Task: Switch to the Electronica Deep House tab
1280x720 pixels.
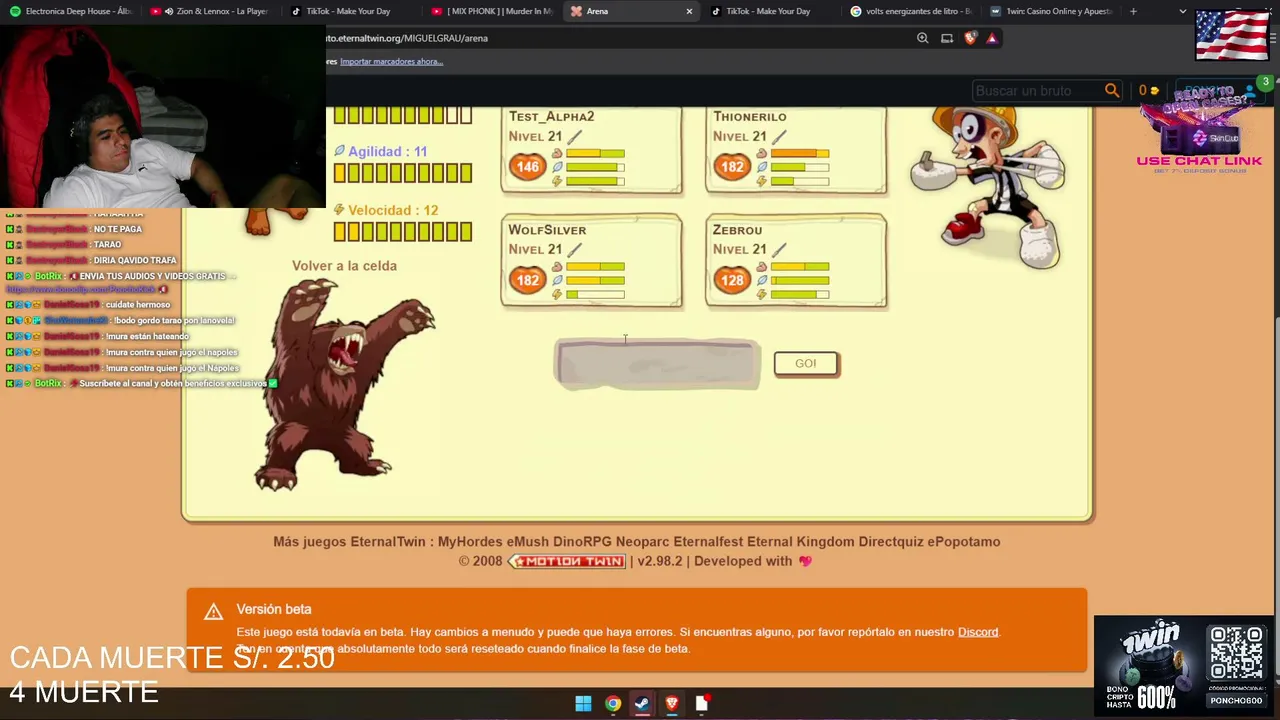Action: [x=70, y=11]
